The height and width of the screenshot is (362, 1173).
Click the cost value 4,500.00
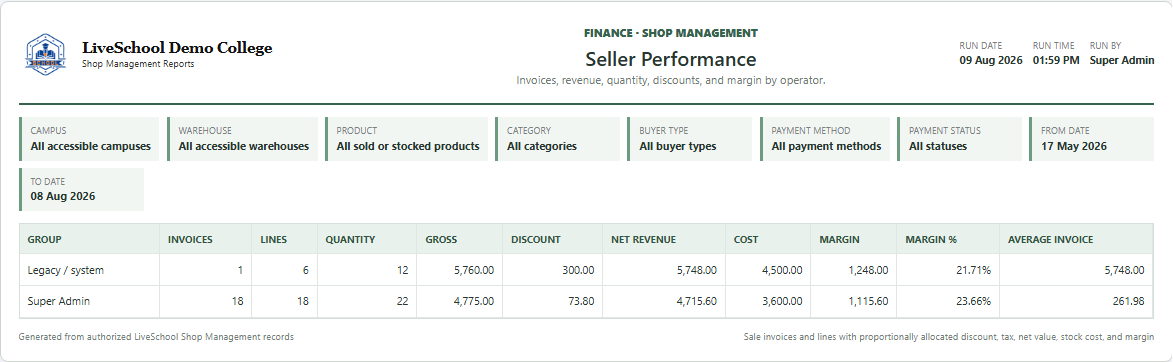coord(782,270)
